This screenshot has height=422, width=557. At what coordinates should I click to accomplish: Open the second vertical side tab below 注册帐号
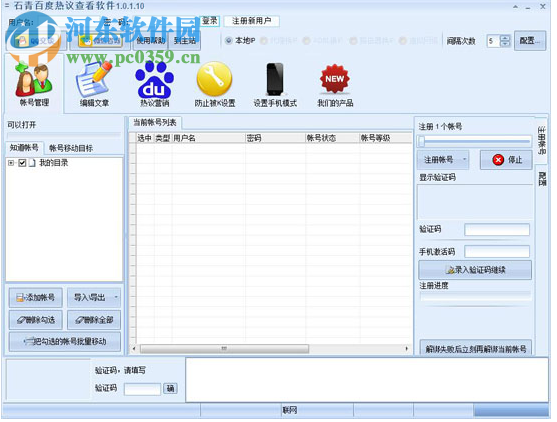tap(542, 179)
